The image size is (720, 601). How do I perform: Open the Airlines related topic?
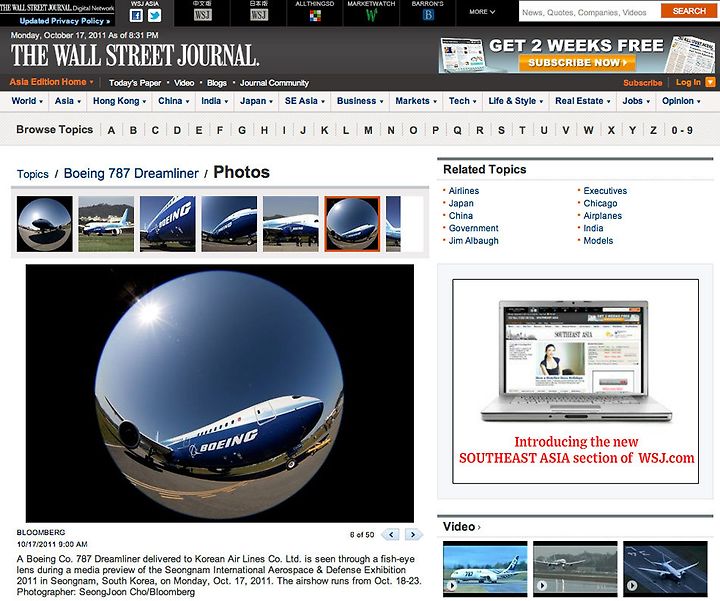point(464,191)
